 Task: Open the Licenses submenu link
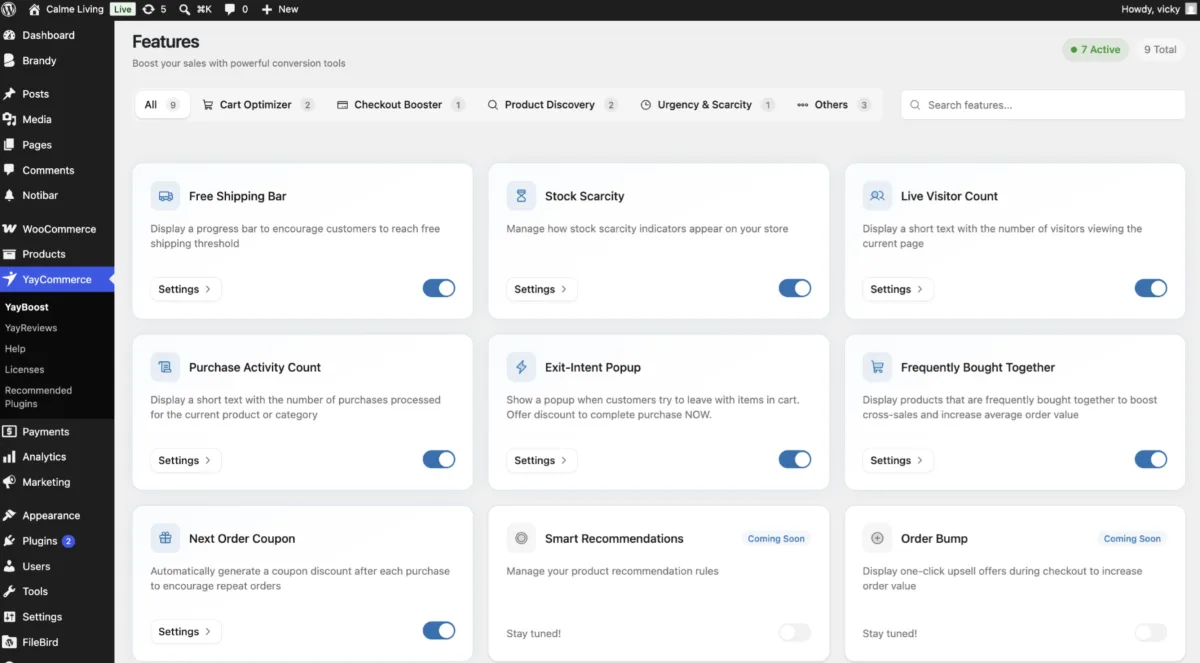pos(24,369)
